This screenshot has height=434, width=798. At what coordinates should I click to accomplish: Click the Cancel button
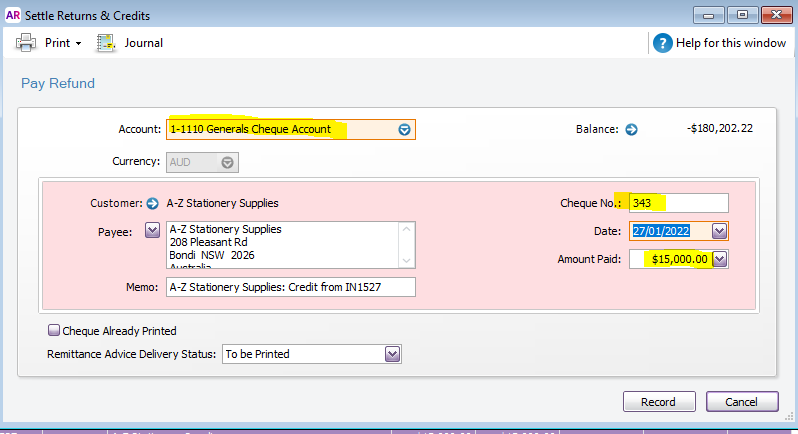click(742, 401)
